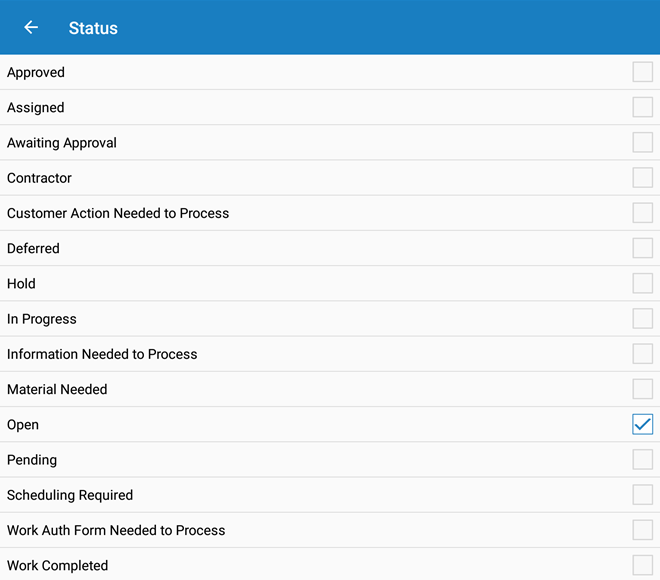Check Information Needed to Process box
Viewport: 660px width, 580px height.
[642, 354]
